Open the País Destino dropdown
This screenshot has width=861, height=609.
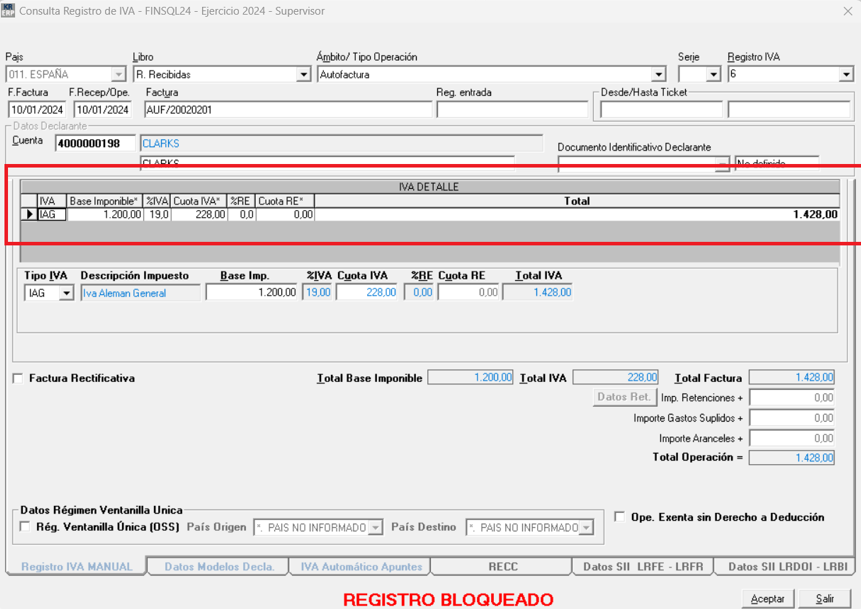586,528
